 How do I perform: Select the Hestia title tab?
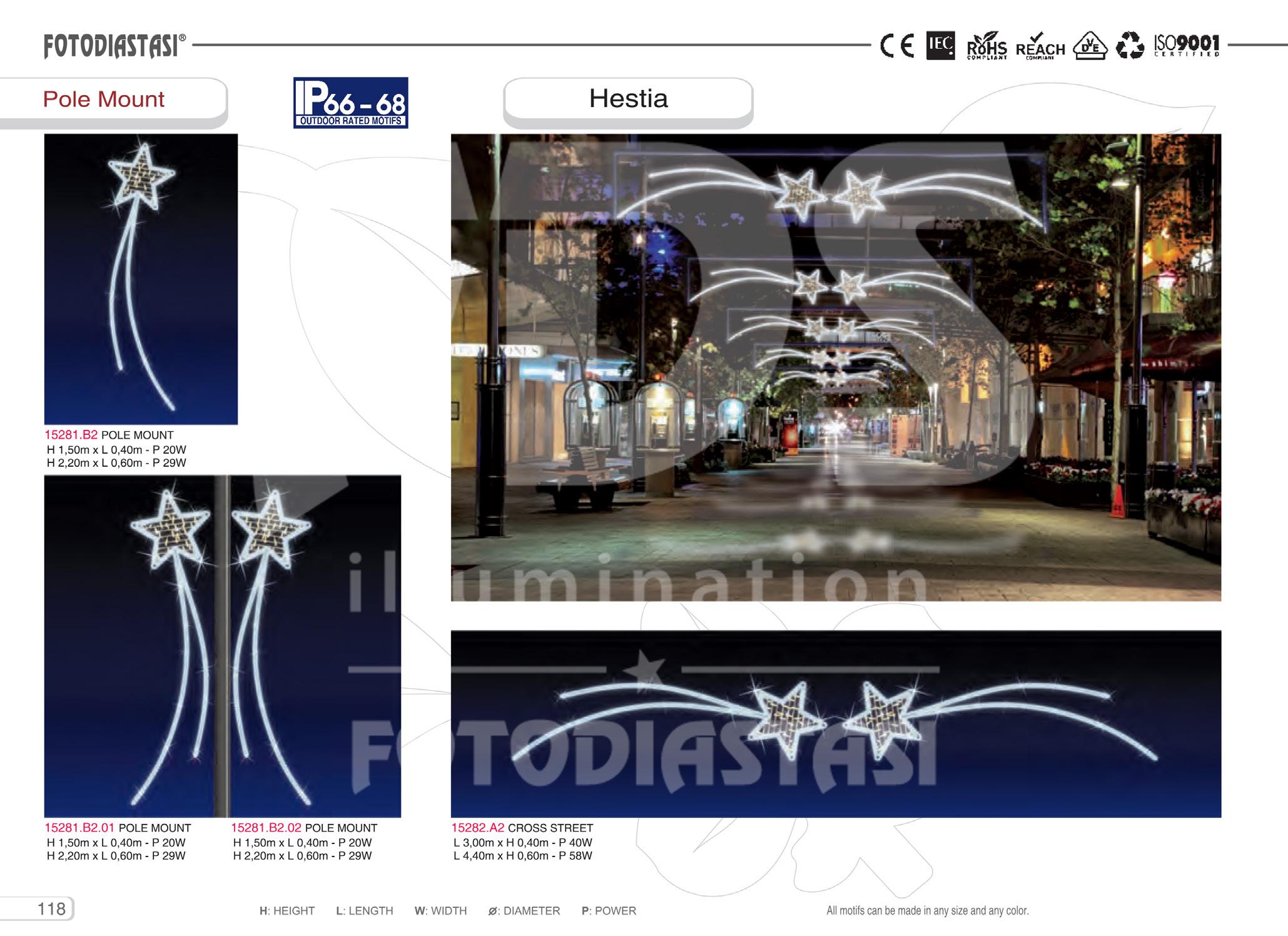tap(628, 99)
